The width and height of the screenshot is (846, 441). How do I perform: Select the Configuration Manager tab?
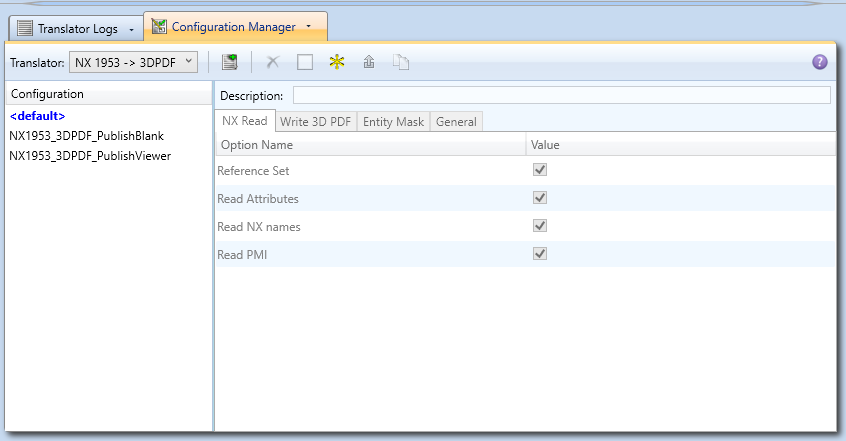click(x=235, y=26)
